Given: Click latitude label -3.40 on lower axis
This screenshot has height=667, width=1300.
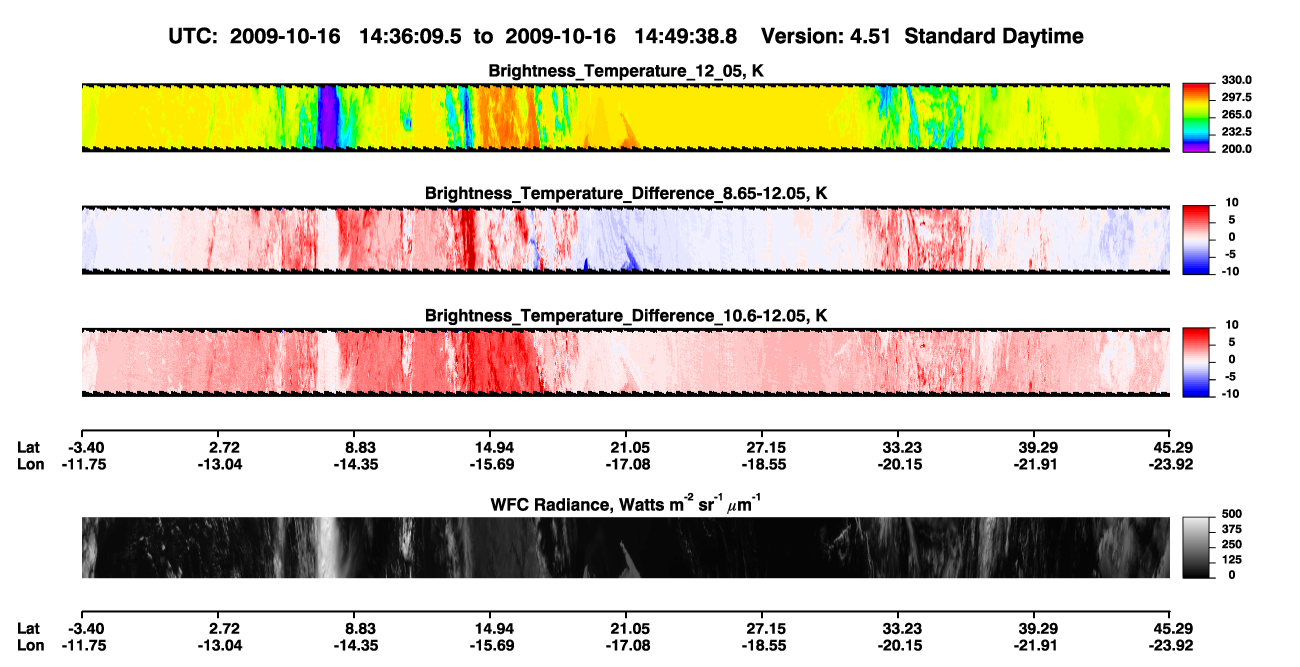Looking at the screenshot, I should click(86, 629).
